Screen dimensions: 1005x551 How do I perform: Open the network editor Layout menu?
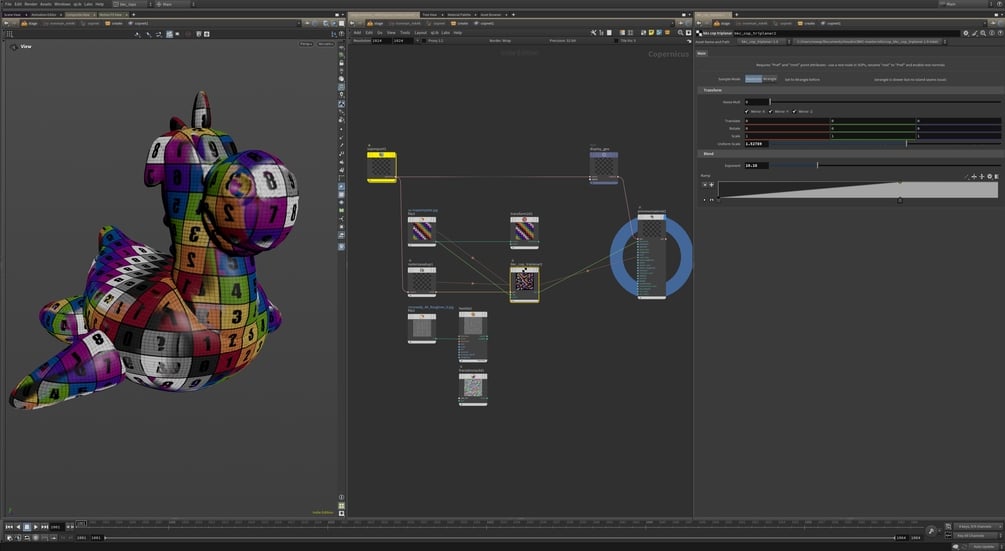[x=420, y=32]
